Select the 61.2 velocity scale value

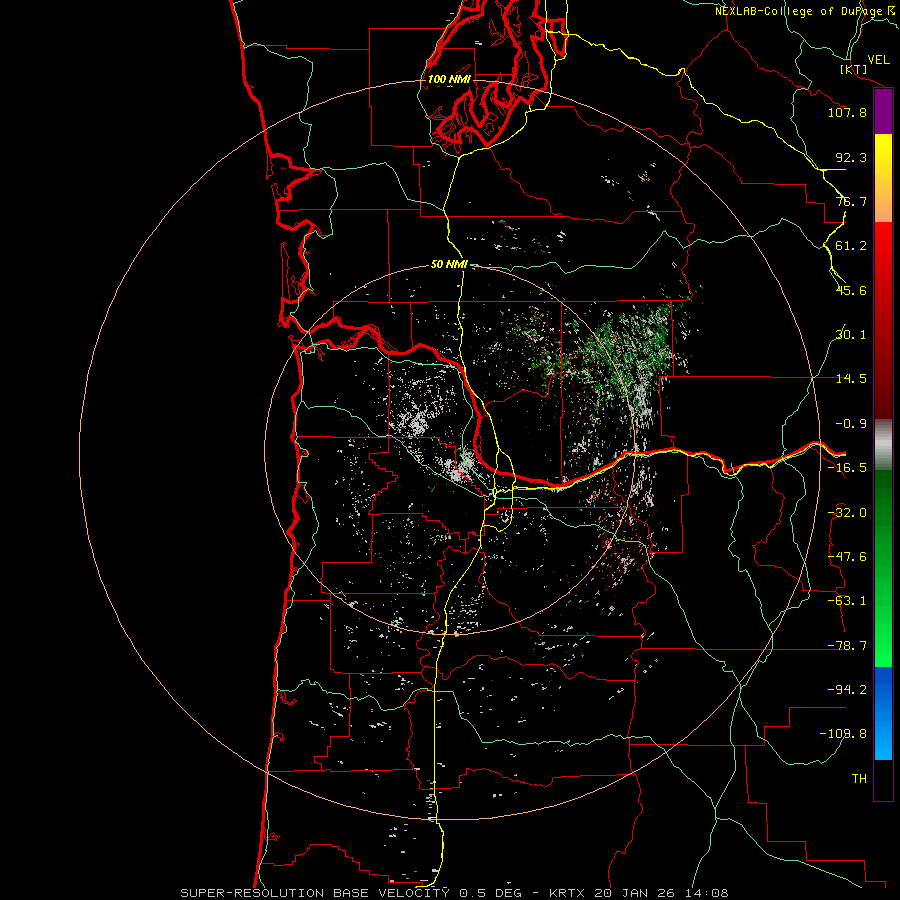pyautogui.click(x=851, y=246)
